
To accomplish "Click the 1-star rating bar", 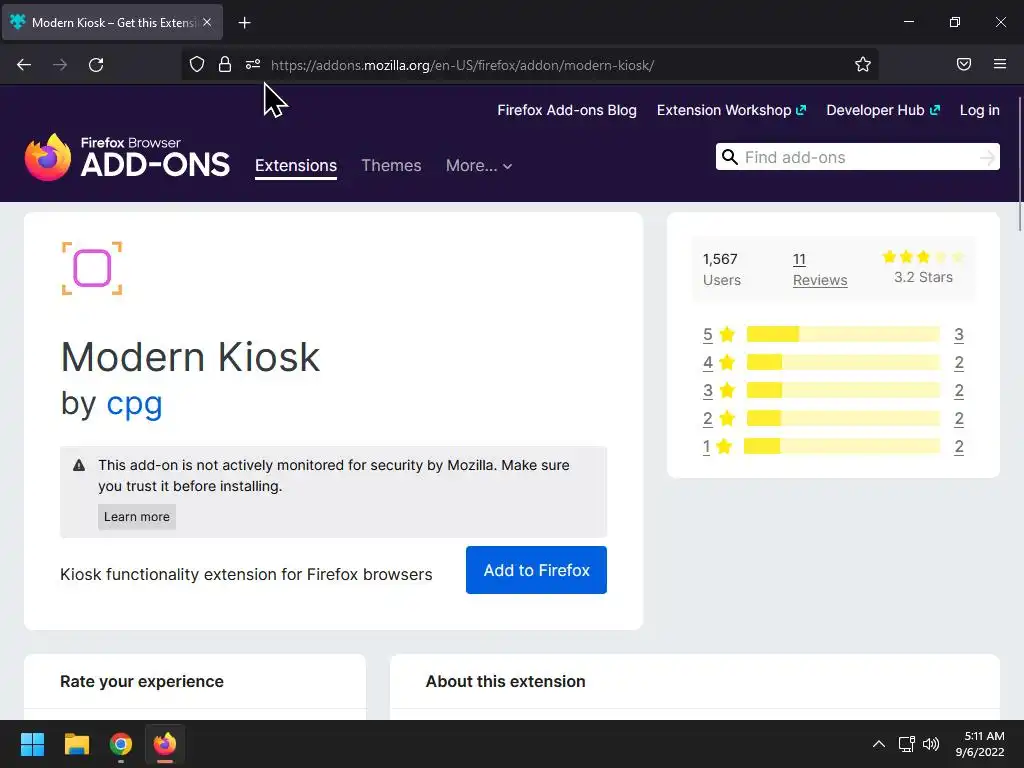I will [x=842, y=447].
